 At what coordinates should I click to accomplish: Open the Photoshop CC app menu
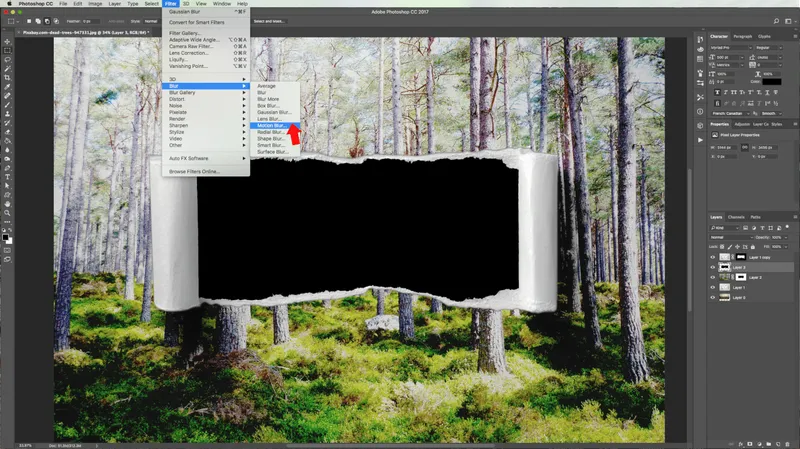pyautogui.click(x=36, y=4)
